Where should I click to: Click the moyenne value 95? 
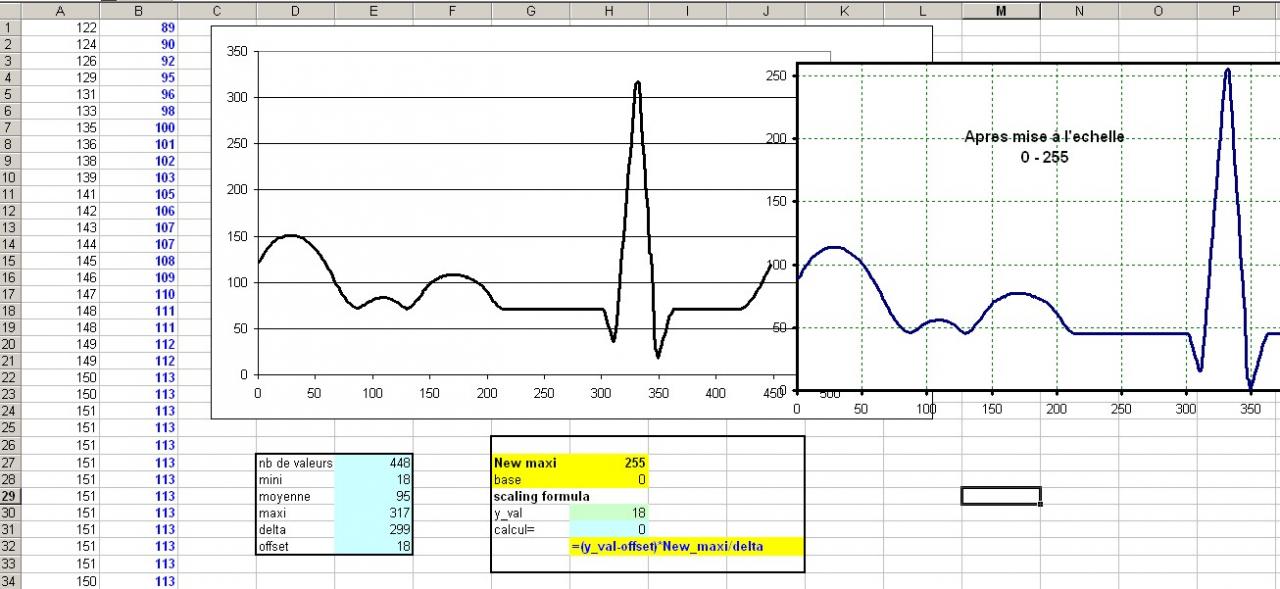point(373,496)
